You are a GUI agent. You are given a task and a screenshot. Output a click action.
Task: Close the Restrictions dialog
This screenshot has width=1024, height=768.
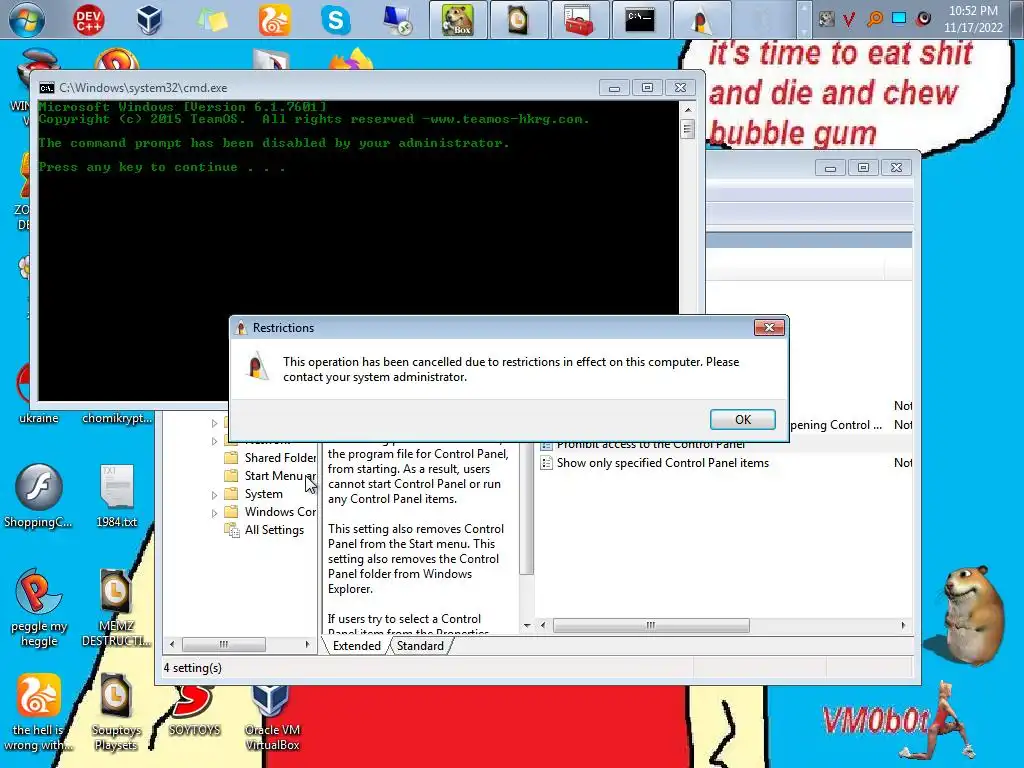click(x=769, y=328)
